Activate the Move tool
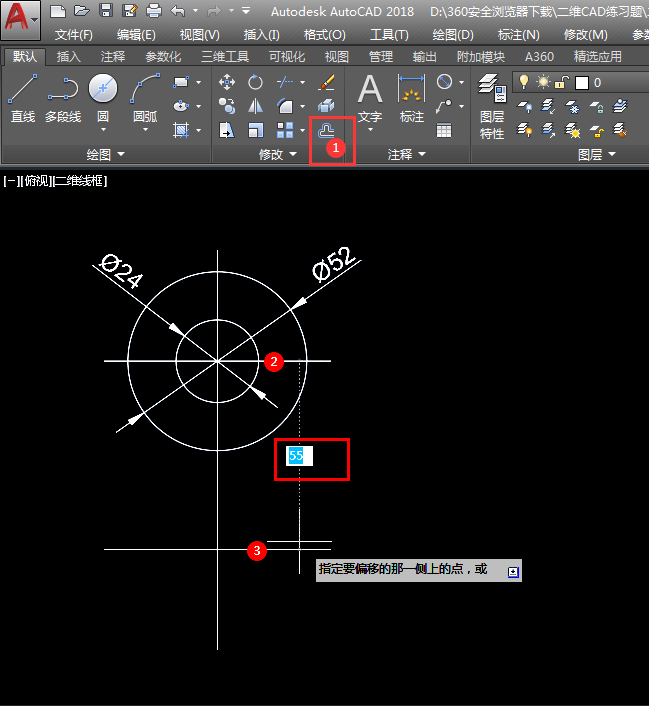Viewport: 649px width, 706px height. pos(227,82)
